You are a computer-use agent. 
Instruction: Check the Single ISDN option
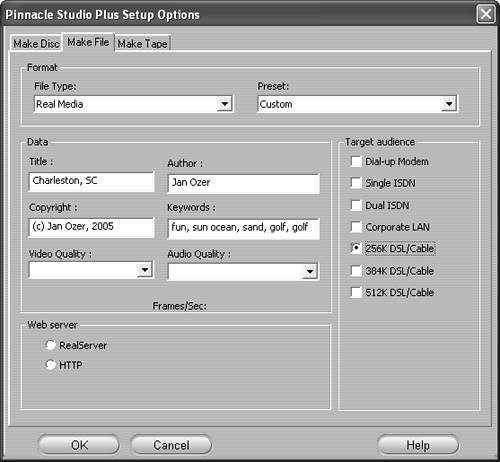click(356, 183)
